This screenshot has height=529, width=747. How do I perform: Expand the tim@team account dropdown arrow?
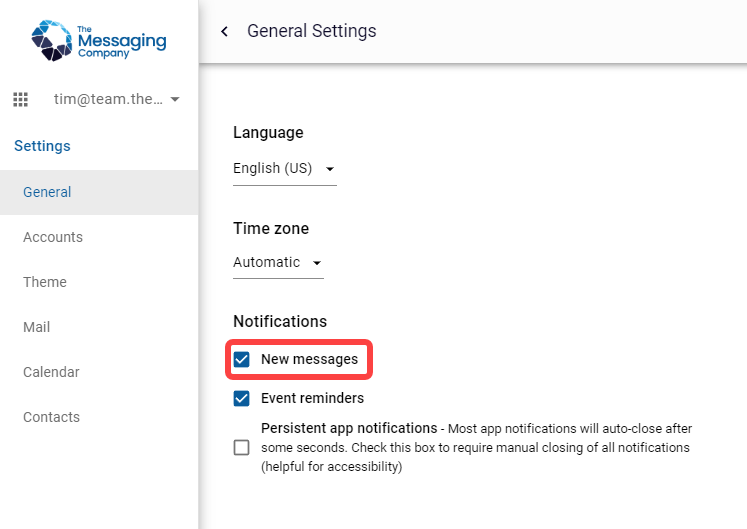(175, 99)
